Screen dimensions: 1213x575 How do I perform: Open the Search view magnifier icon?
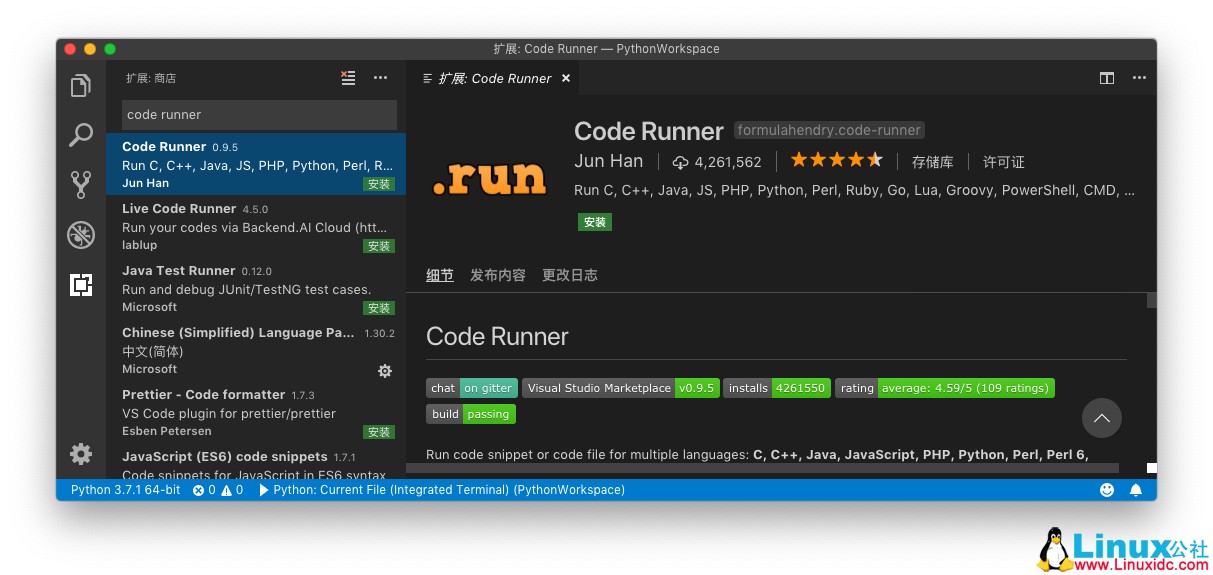point(81,135)
